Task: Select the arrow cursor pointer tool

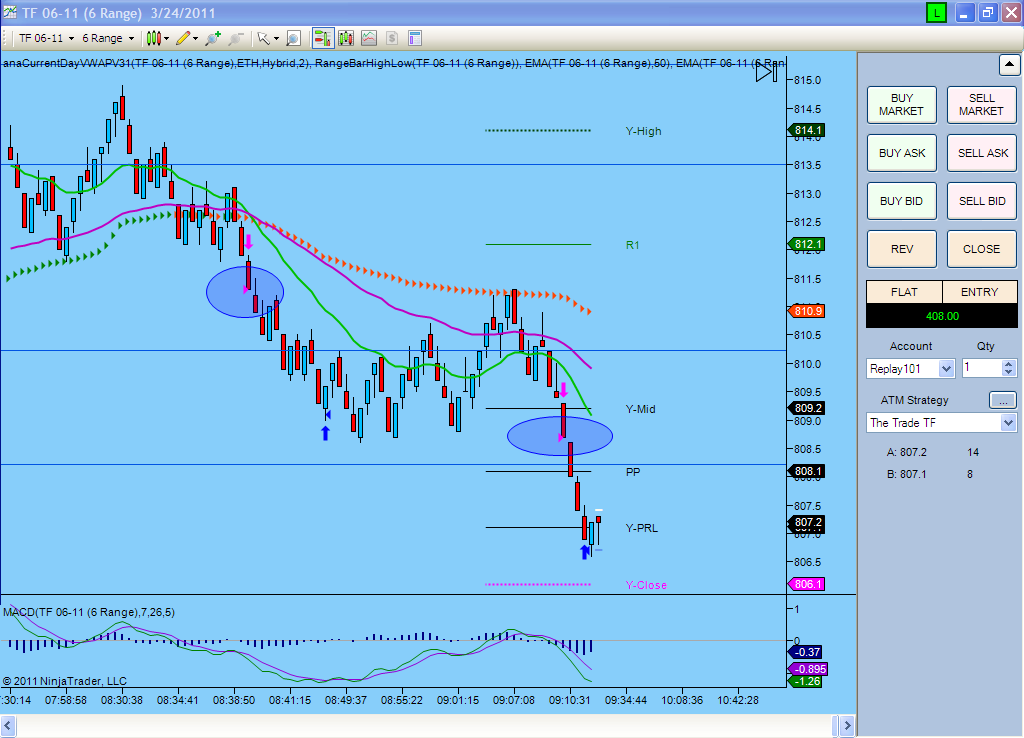Action: click(x=263, y=39)
